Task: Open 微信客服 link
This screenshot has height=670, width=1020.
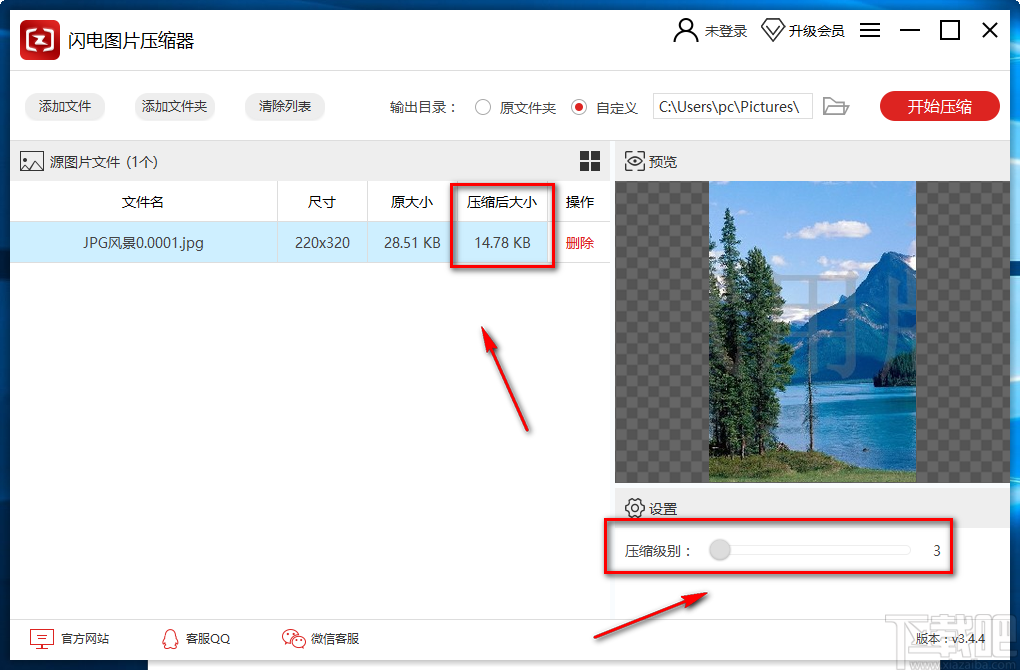Action: pyautogui.click(x=335, y=639)
